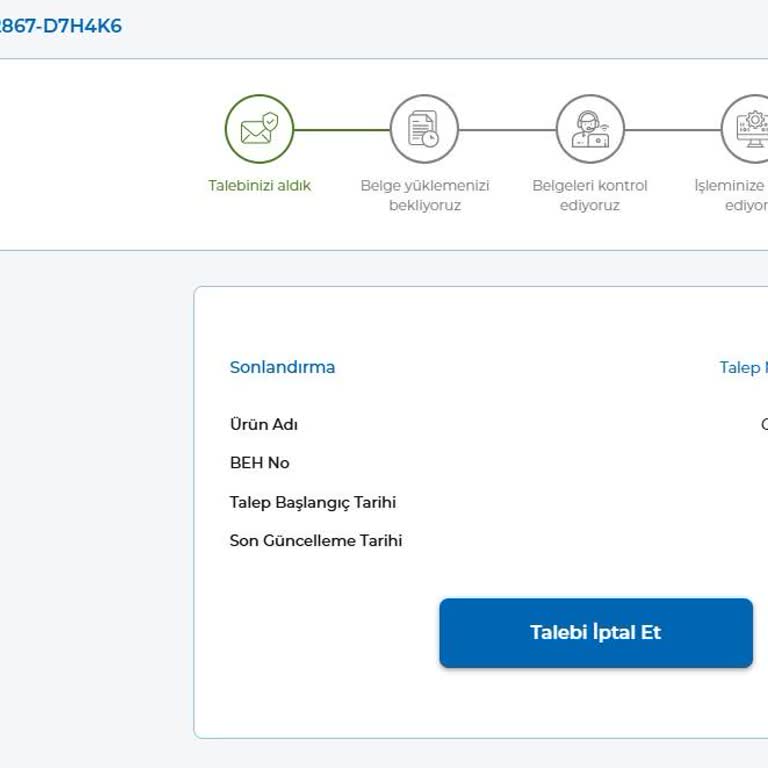Click the request code ending in D7H4K6
768x768 pixels.
point(60,26)
